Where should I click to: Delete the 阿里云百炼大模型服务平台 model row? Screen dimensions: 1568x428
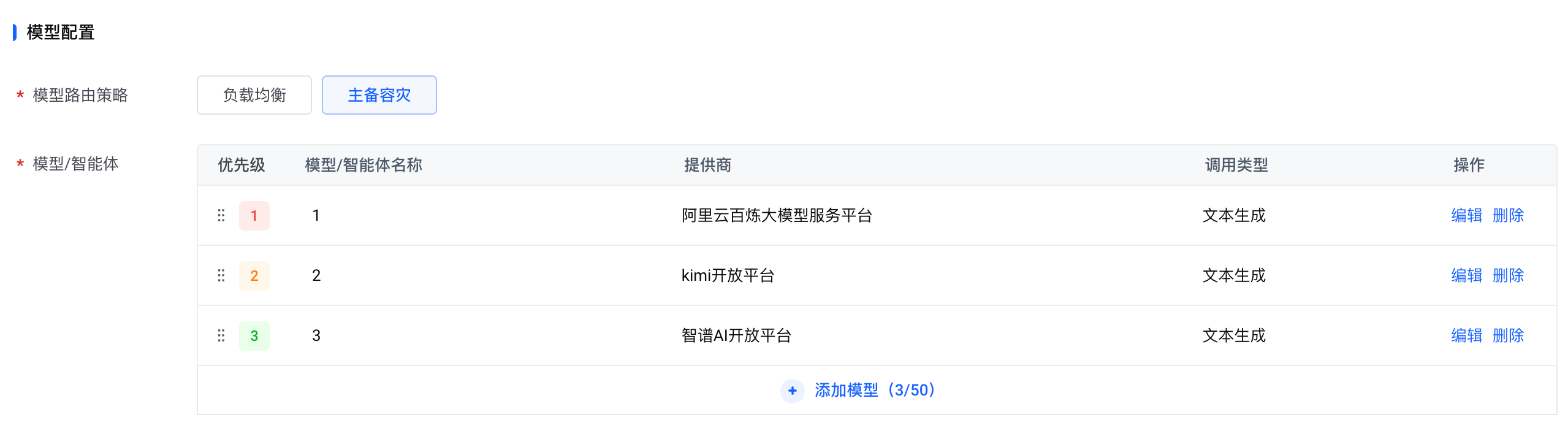[x=1508, y=215]
